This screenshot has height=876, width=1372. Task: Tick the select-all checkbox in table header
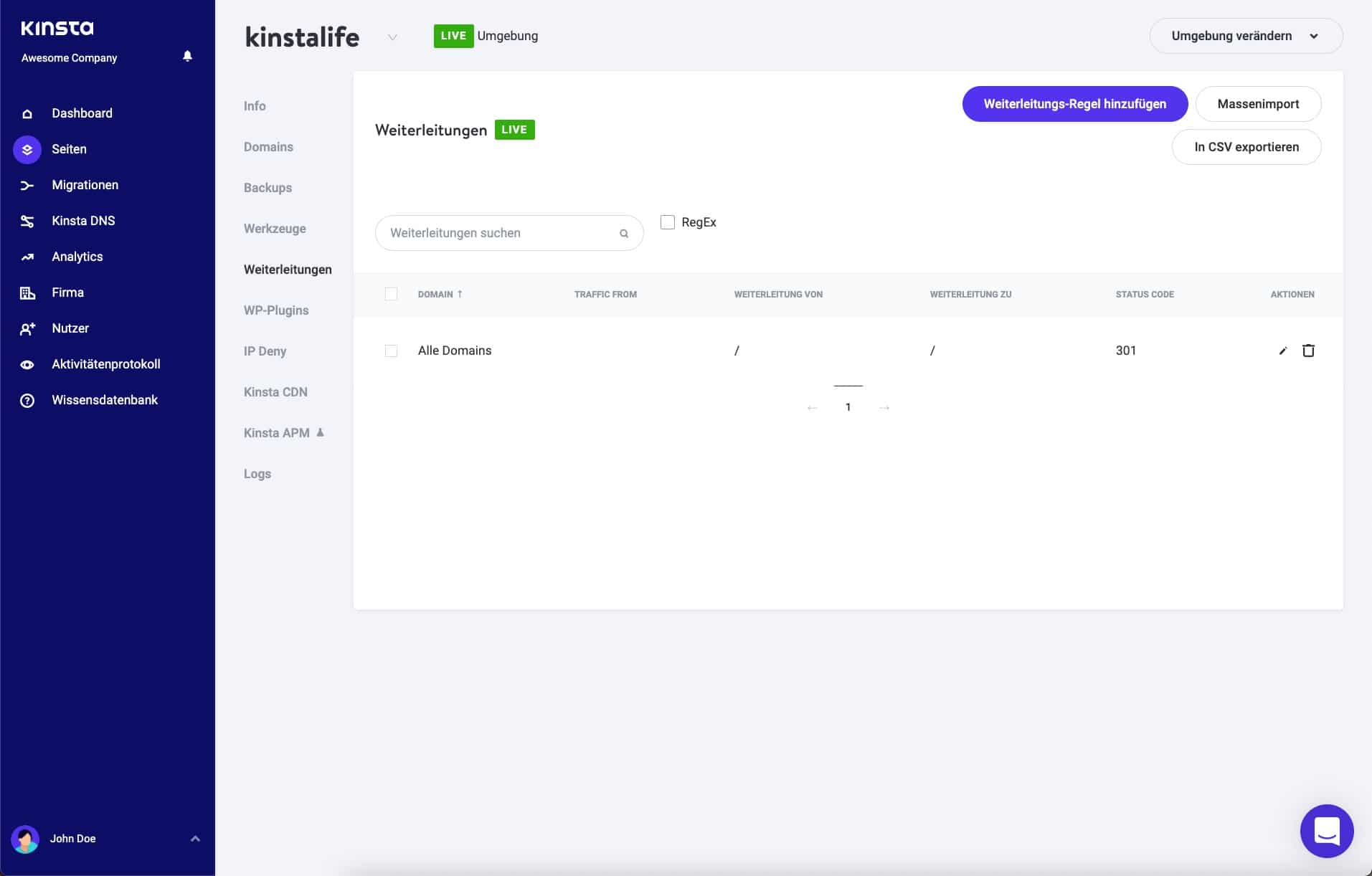[391, 294]
